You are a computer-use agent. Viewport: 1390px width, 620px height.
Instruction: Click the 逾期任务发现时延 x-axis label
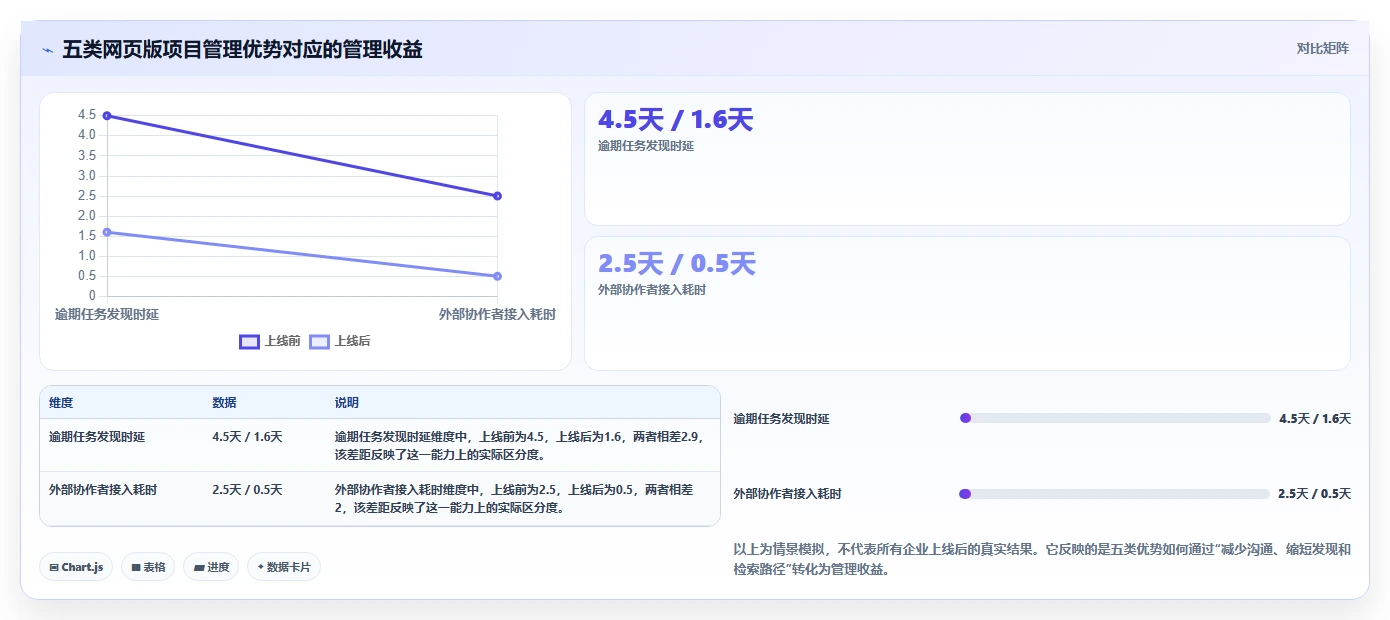(x=107, y=314)
